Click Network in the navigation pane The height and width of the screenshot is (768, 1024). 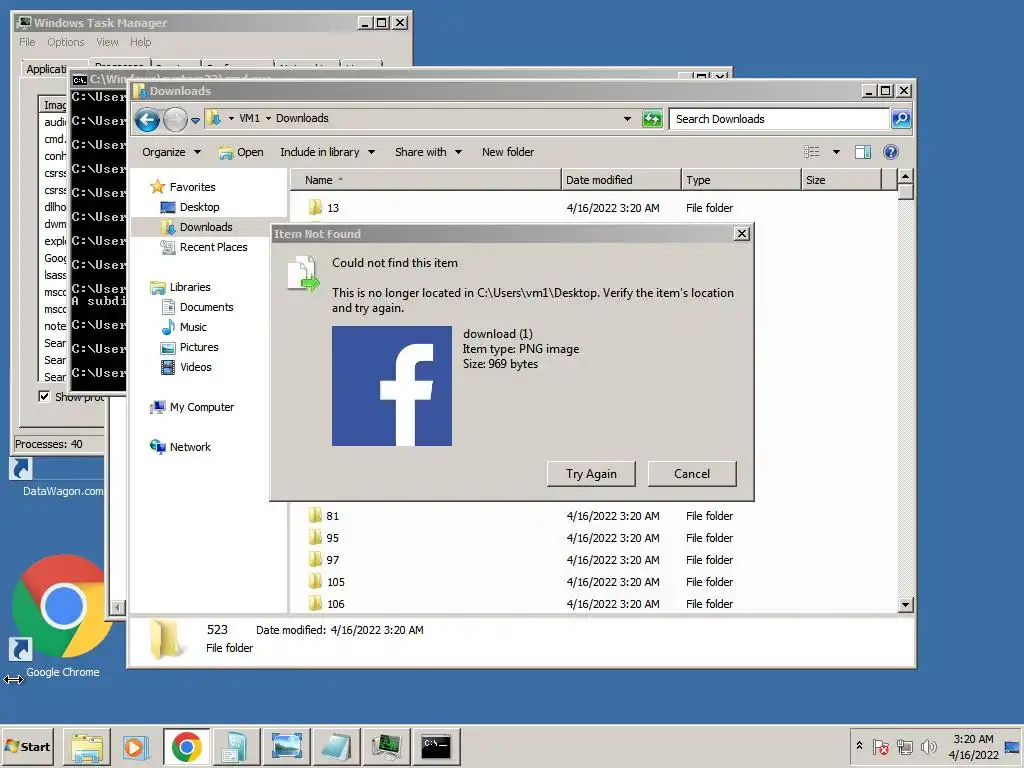(189, 447)
